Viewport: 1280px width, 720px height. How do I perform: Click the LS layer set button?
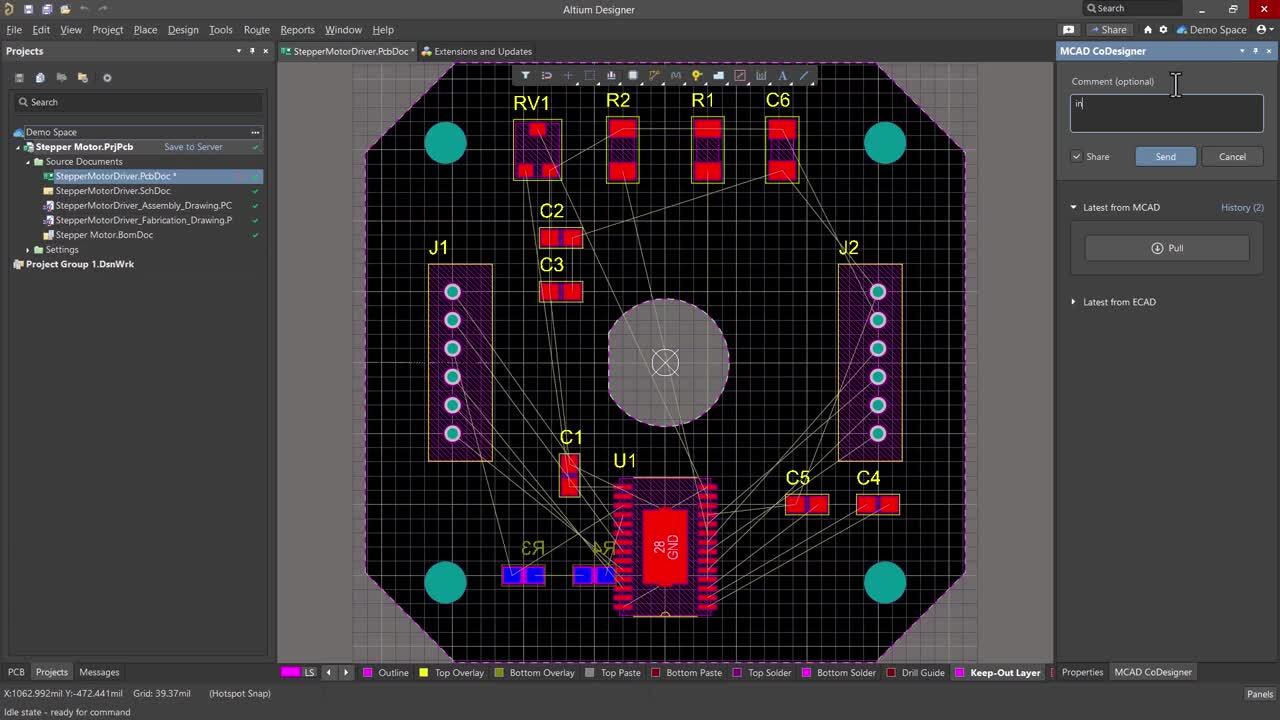pyautogui.click(x=310, y=673)
